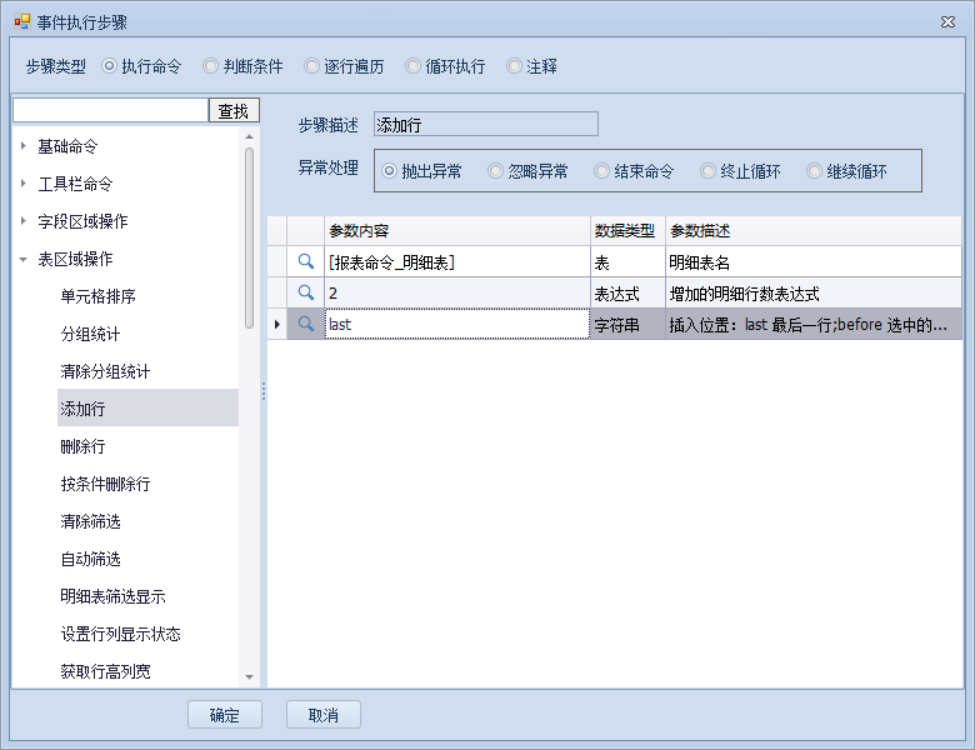Click the command search text box
The width and height of the screenshot is (975, 750).
point(110,111)
